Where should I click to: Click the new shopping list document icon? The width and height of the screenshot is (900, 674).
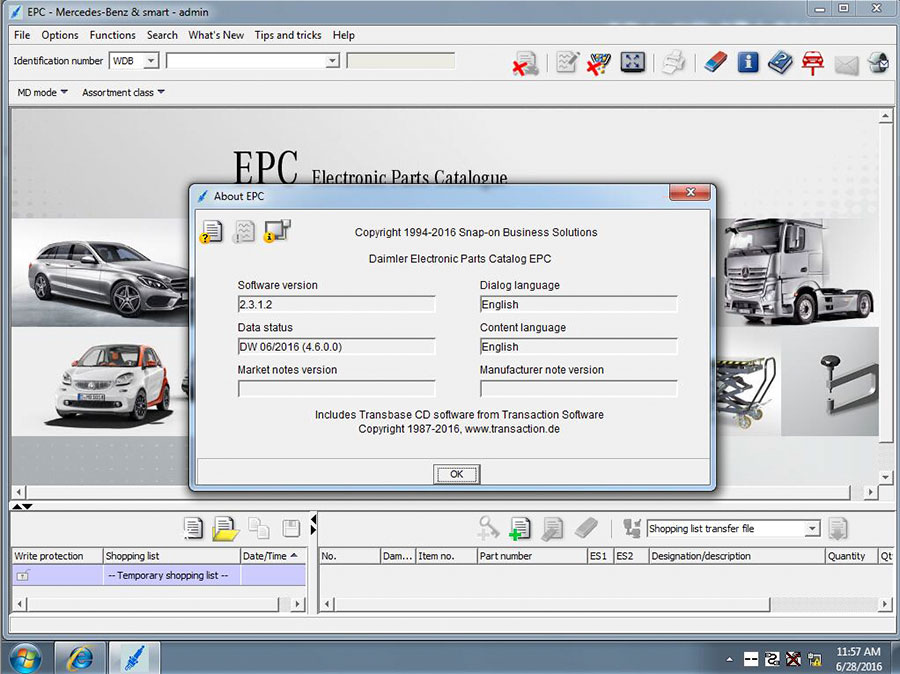[x=193, y=528]
